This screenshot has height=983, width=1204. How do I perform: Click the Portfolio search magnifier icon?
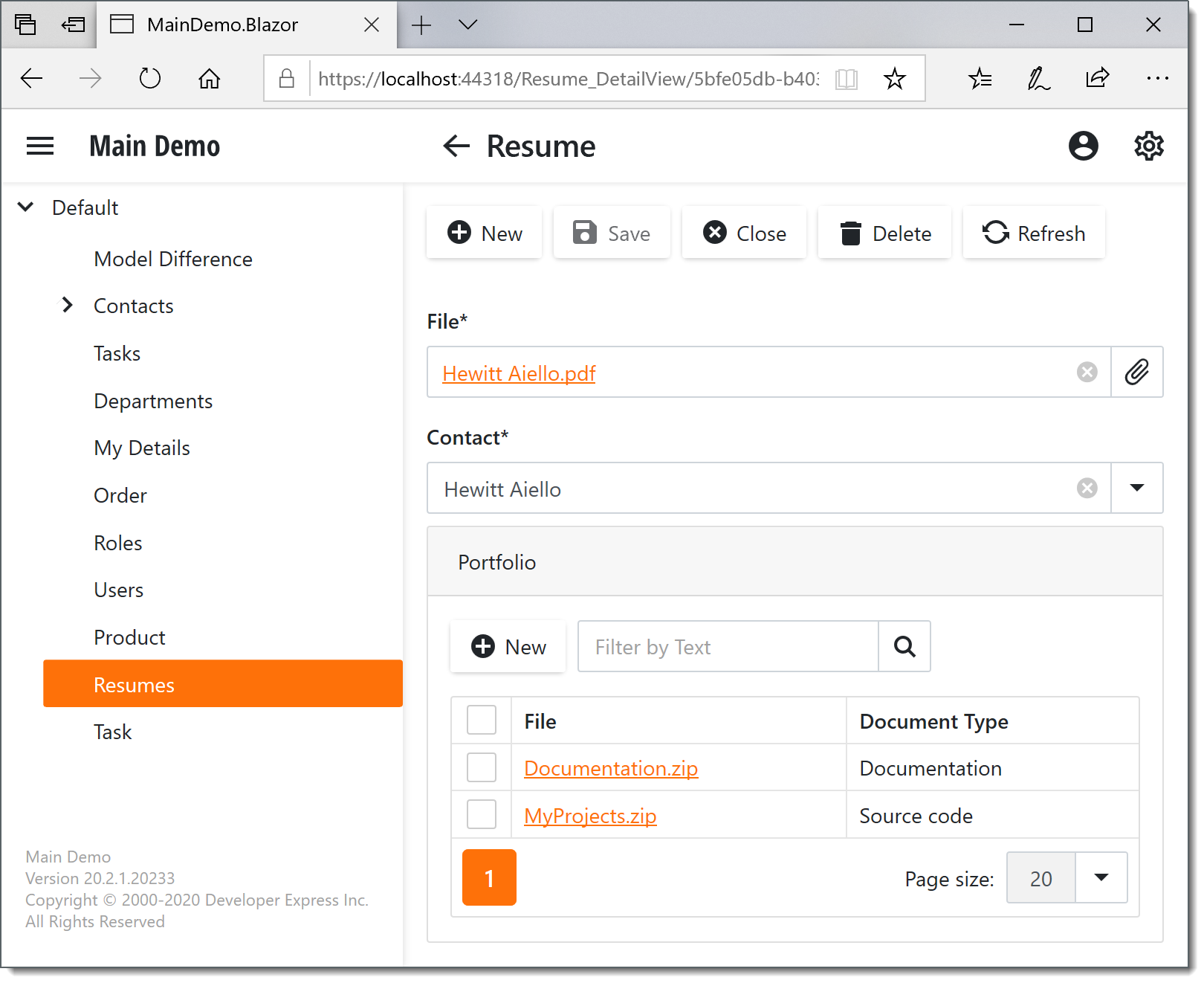pyautogui.click(x=904, y=647)
